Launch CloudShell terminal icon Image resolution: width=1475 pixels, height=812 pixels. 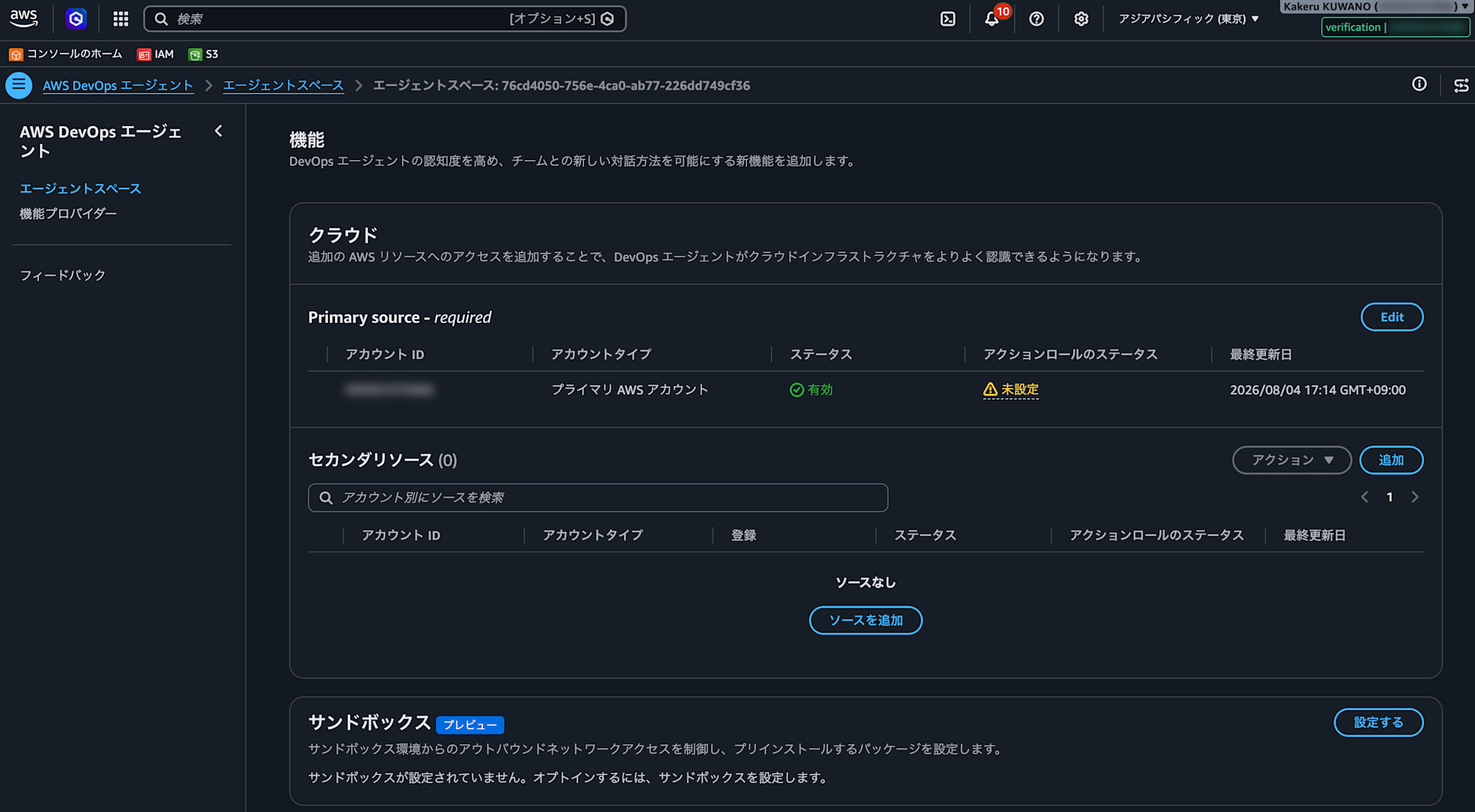pyautogui.click(x=948, y=19)
